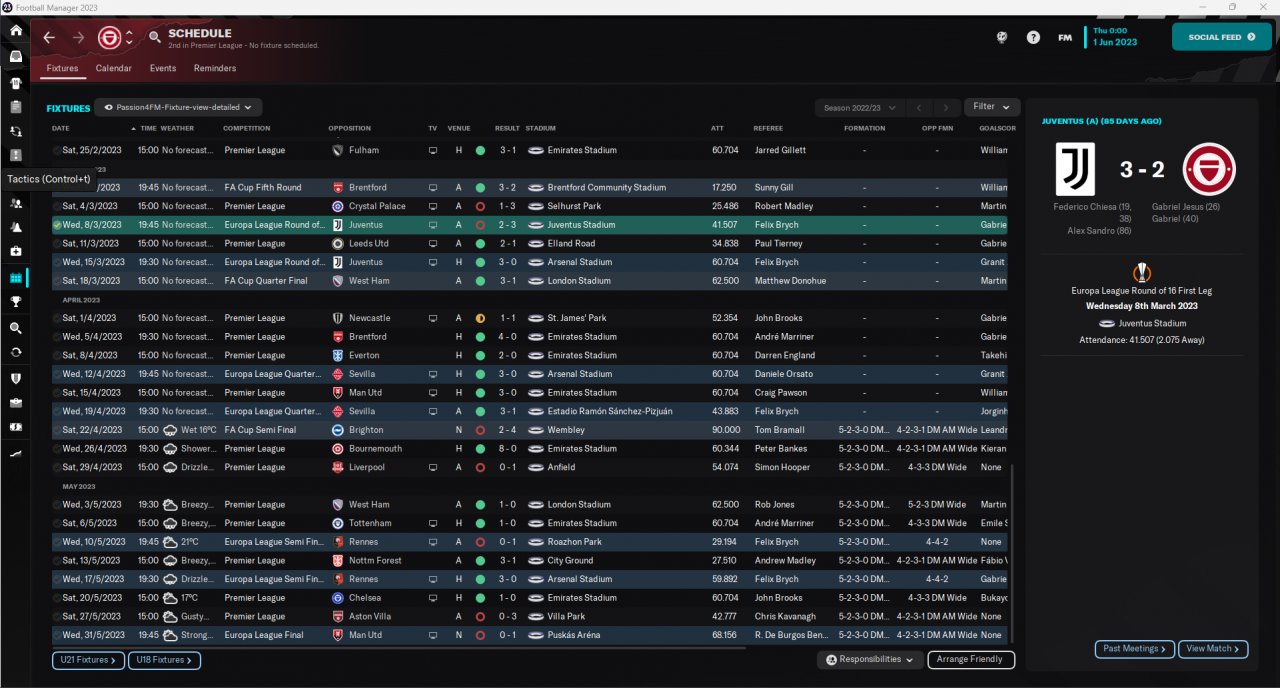Go forward with the right arrow
The height and width of the screenshot is (688, 1280).
tap(78, 38)
